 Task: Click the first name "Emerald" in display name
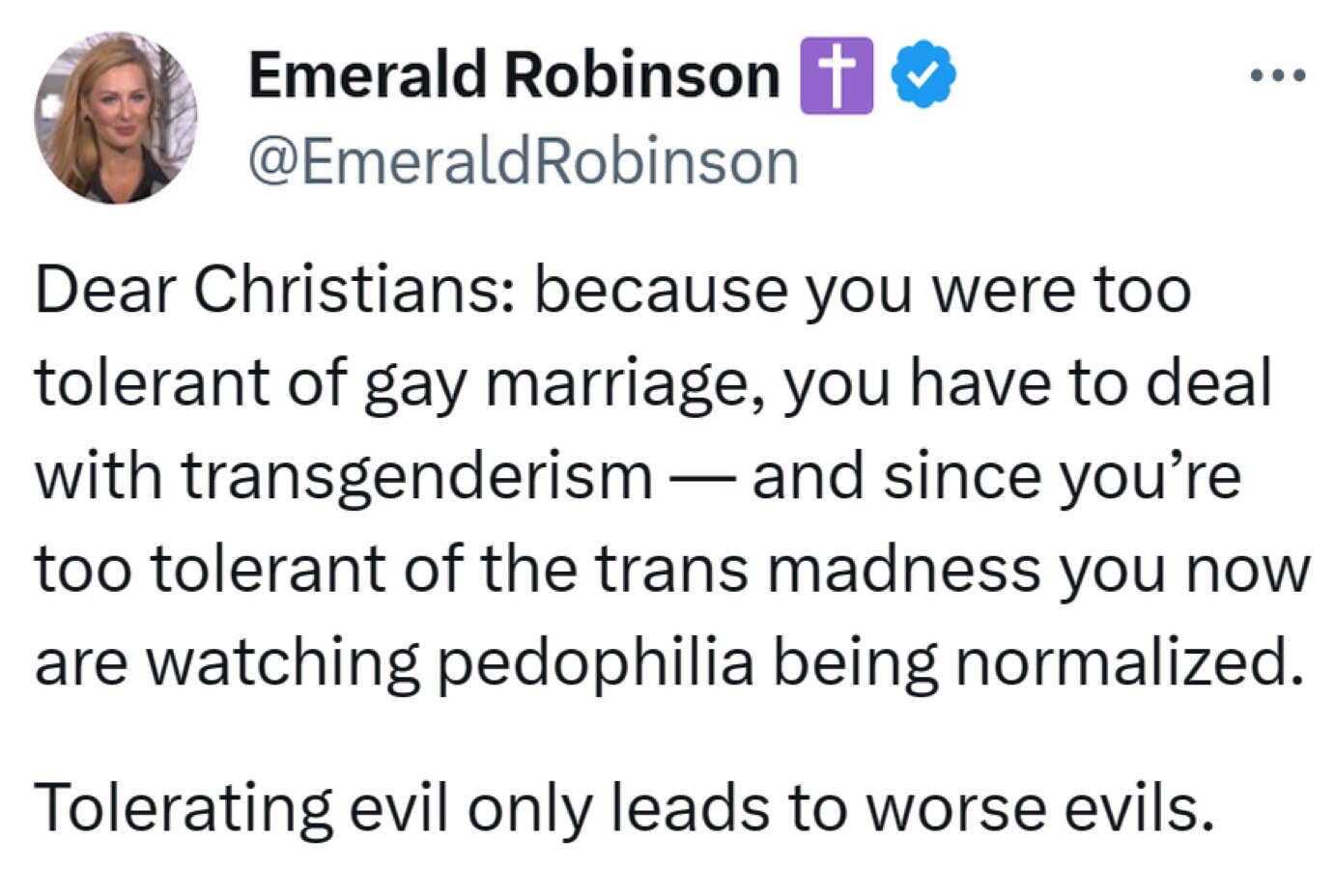pyautogui.click(x=367, y=74)
